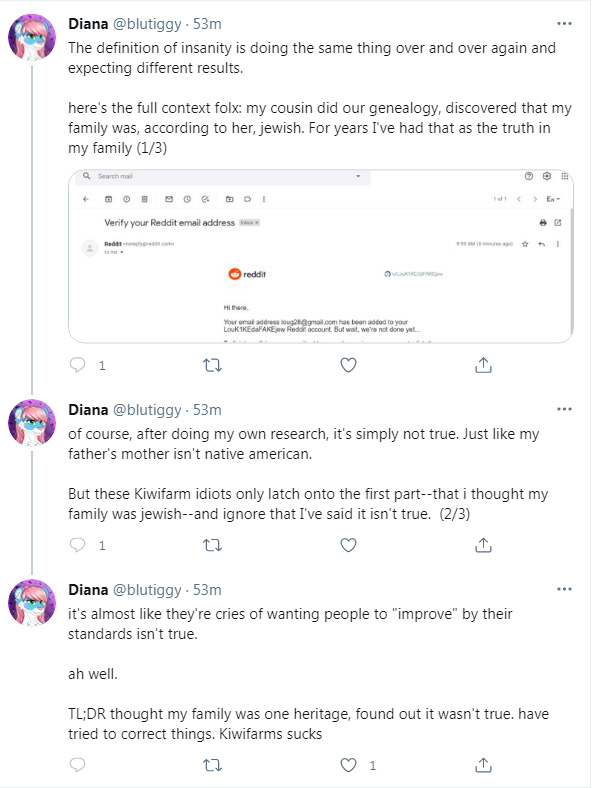Like the first tweet in thread
The width and height of the screenshot is (592, 788).
coord(348,365)
